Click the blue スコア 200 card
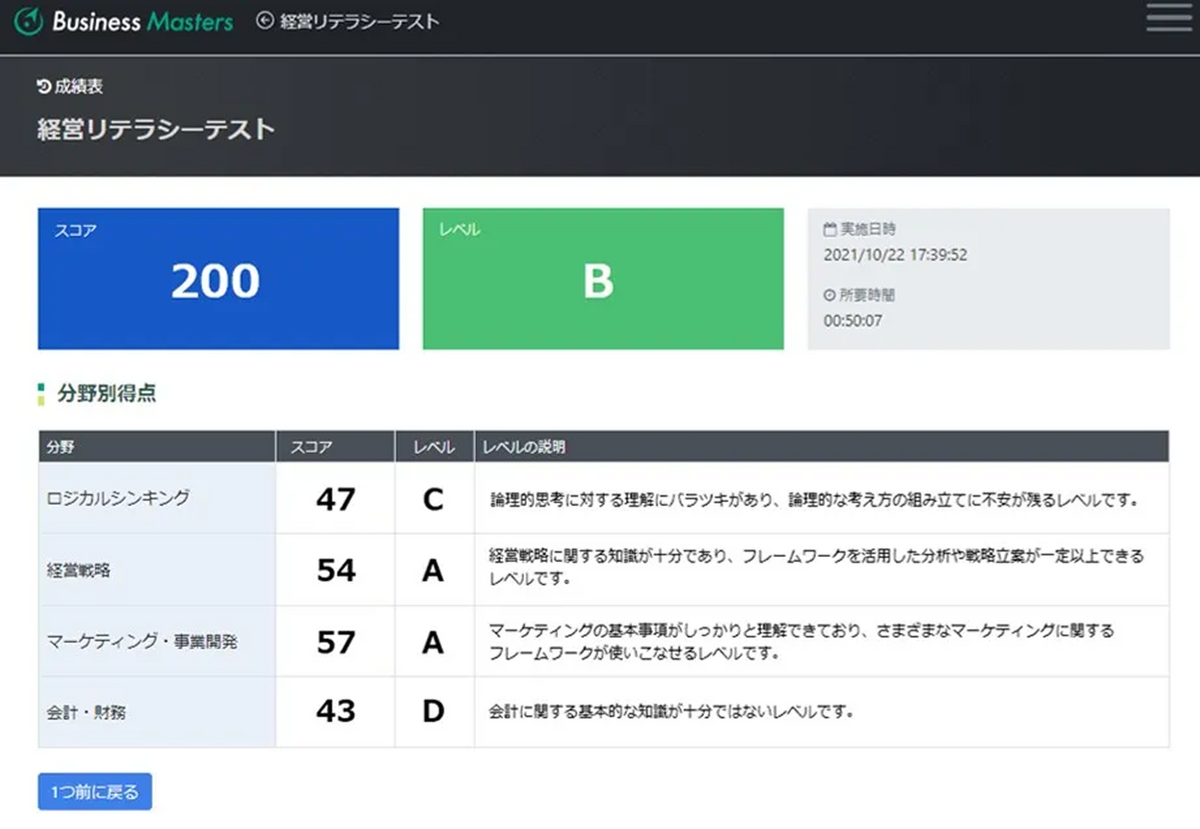The width and height of the screenshot is (1200, 829). (218, 279)
